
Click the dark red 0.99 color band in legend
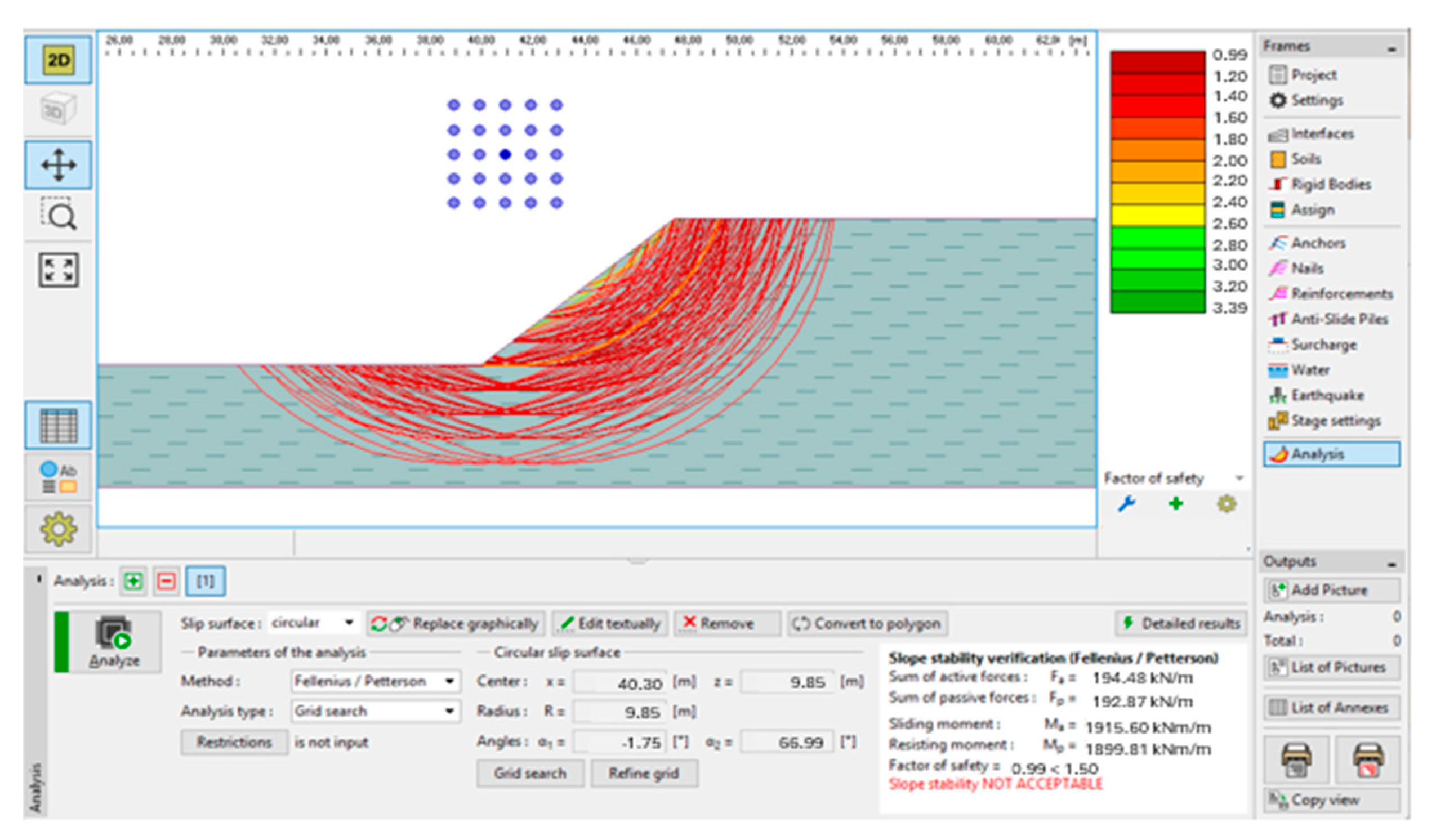(x=1158, y=62)
